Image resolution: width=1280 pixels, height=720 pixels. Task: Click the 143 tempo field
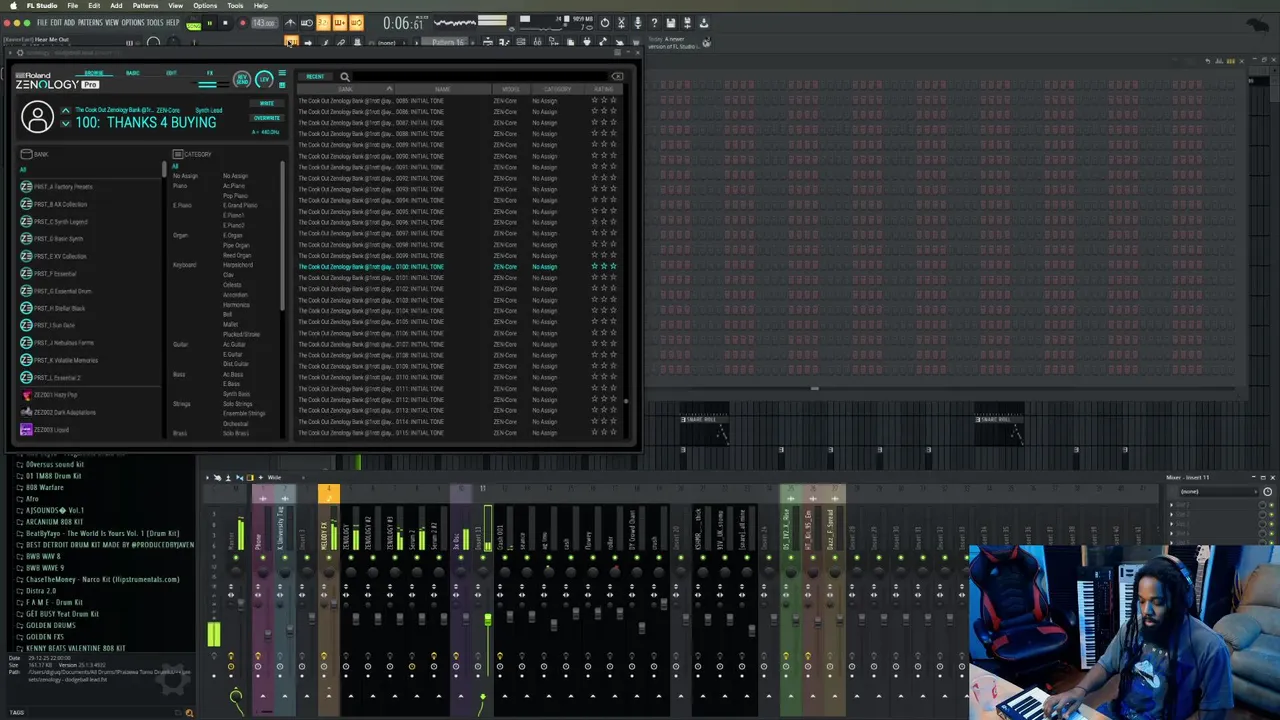point(263,22)
